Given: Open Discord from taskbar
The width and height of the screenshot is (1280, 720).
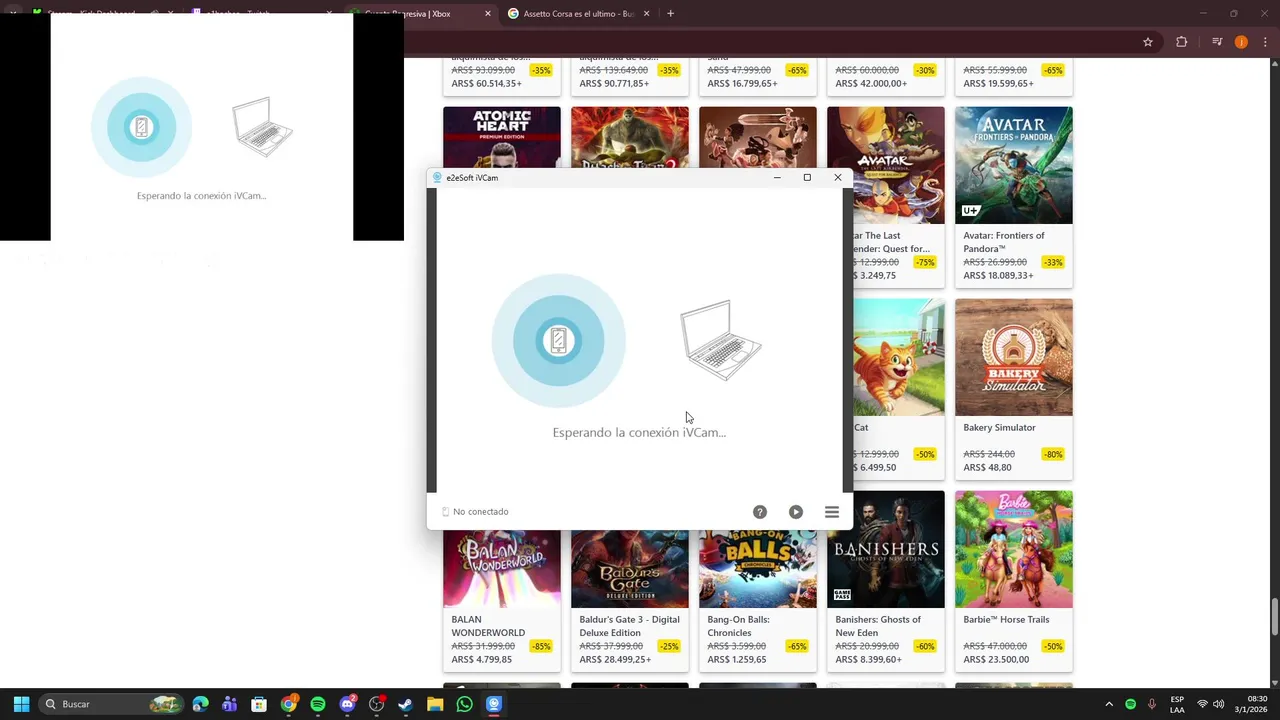Looking at the screenshot, I should tap(347, 704).
